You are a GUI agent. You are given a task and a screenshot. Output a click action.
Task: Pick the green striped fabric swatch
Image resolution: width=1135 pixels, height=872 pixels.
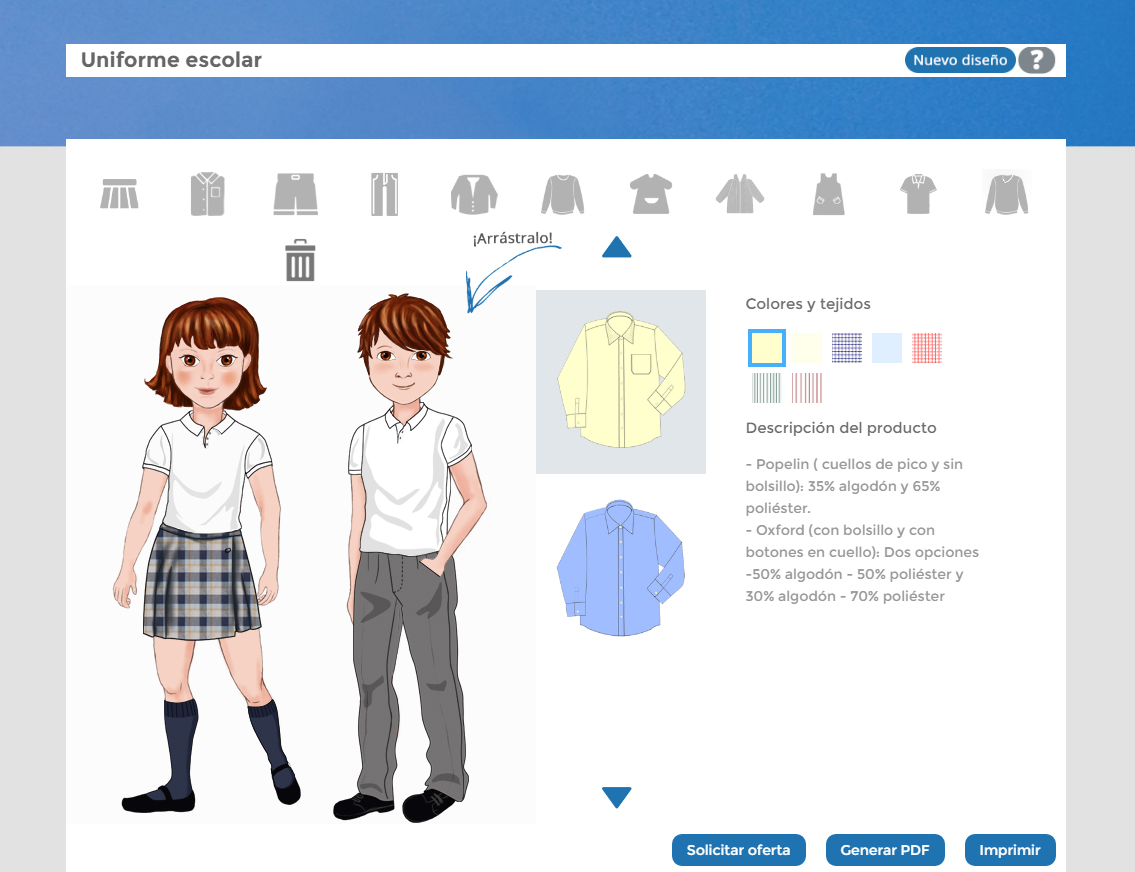tap(766, 388)
